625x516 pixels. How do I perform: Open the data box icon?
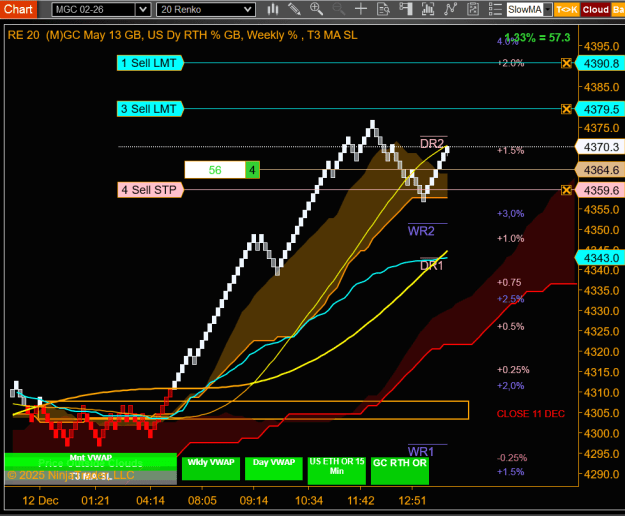pos(383,9)
